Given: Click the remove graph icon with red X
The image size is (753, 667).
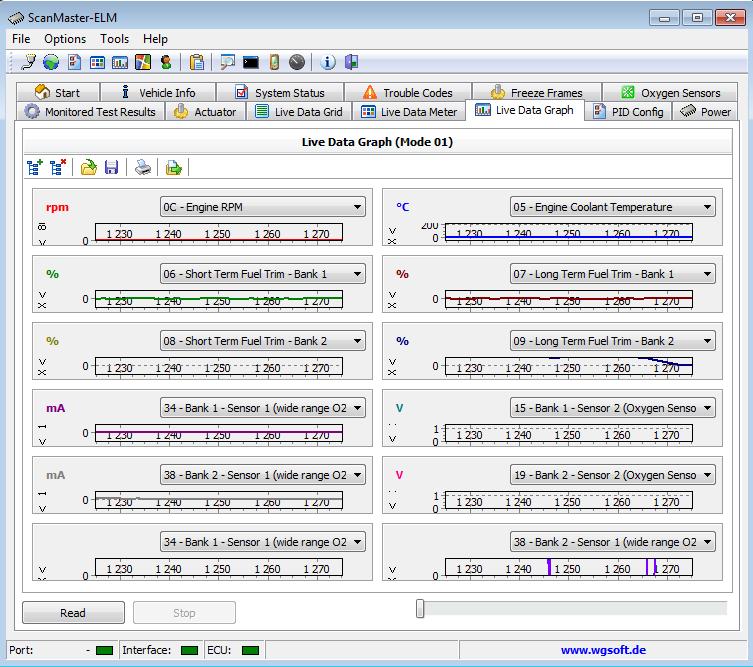Looking at the screenshot, I should [58, 168].
